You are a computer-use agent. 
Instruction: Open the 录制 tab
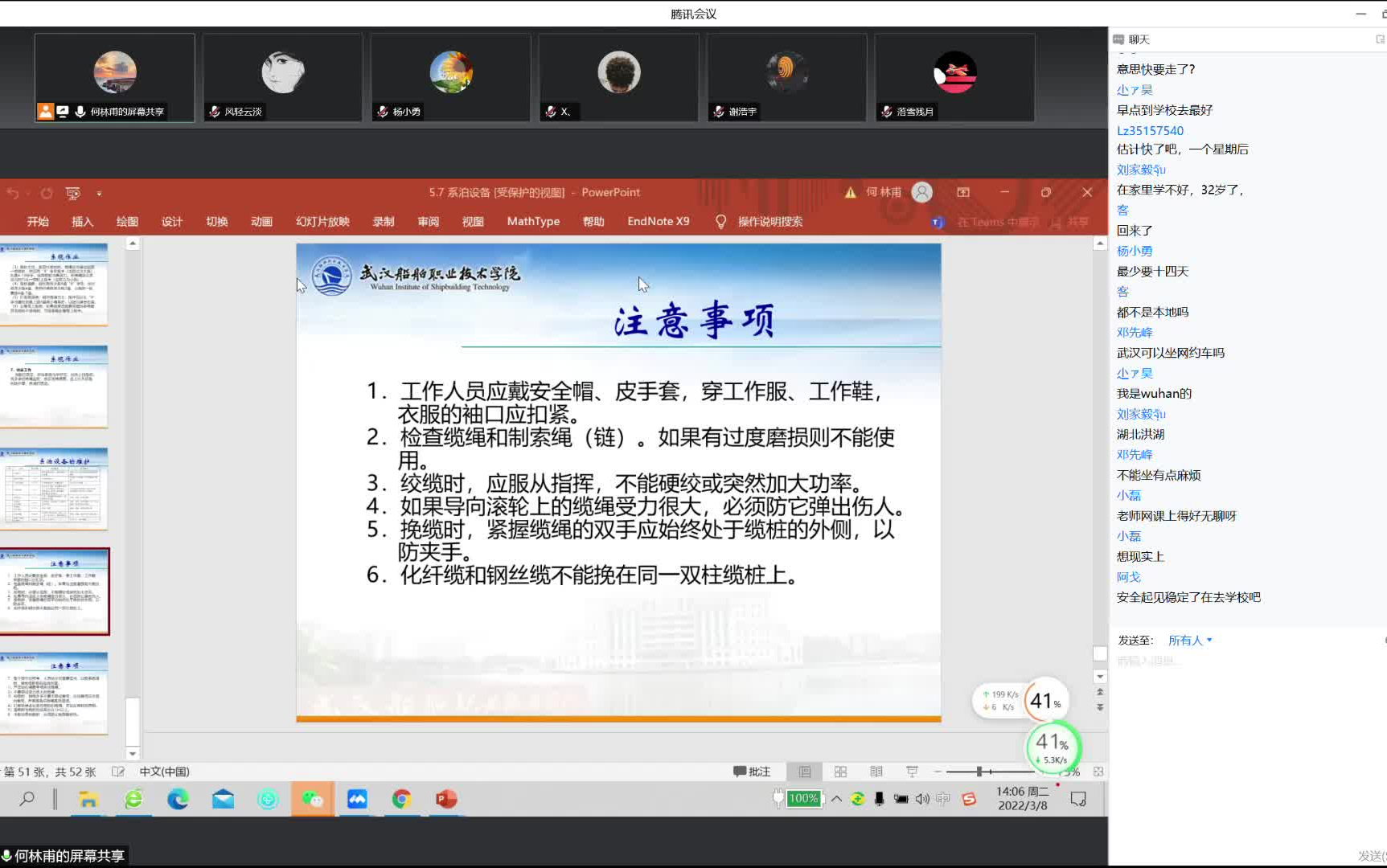pyautogui.click(x=384, y=222)
